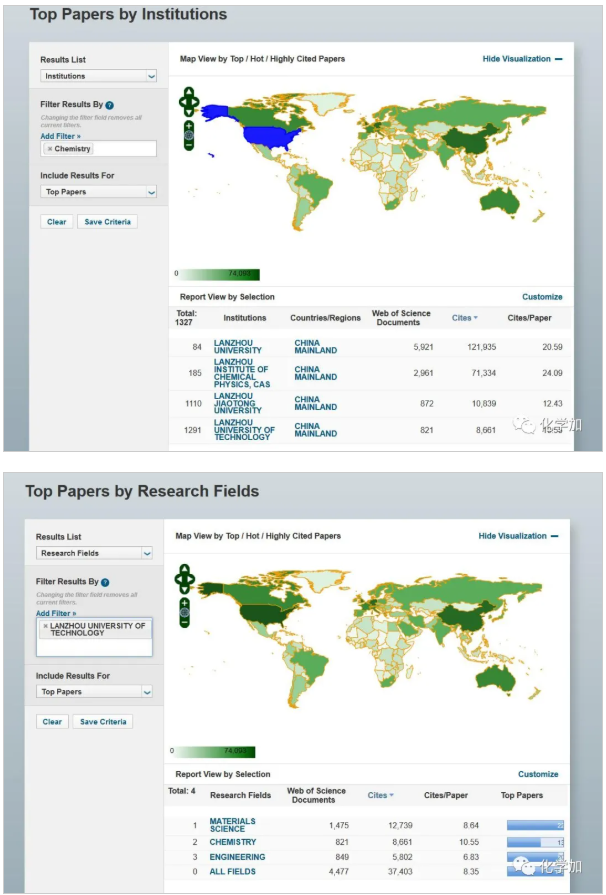This screenshot has width=606, height=895.
Task: Click Save Criteria in the upper panel
Action: coord(107,222)
